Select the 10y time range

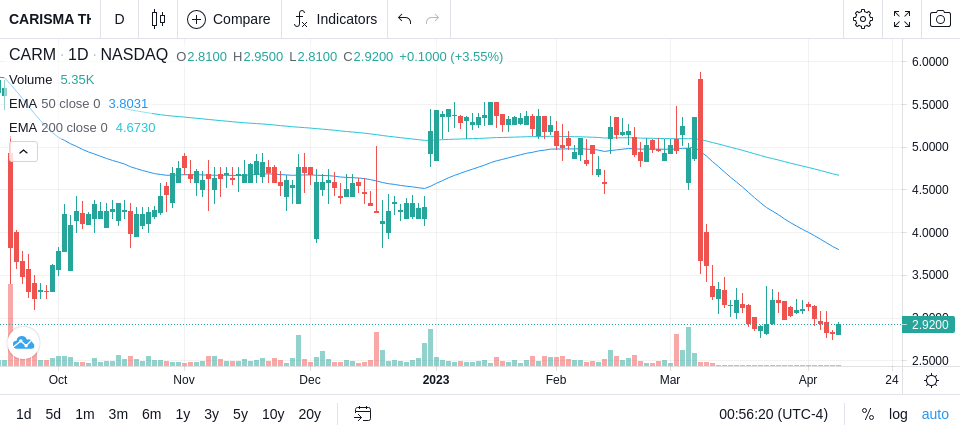pos(272,414)
